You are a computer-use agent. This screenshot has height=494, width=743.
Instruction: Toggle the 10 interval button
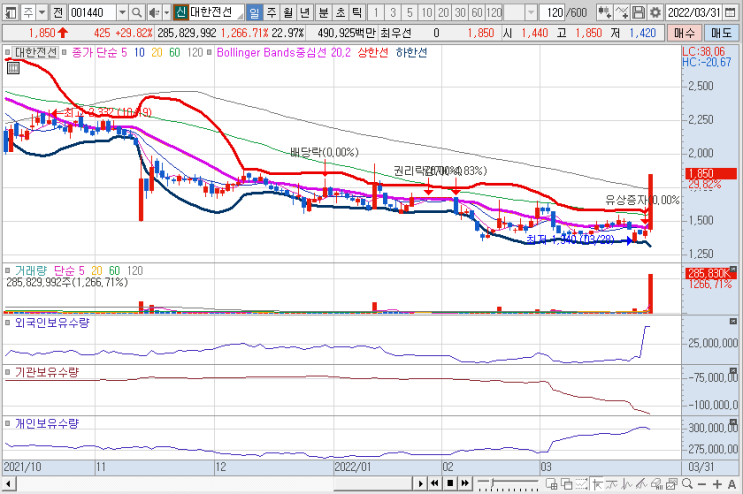427,12
